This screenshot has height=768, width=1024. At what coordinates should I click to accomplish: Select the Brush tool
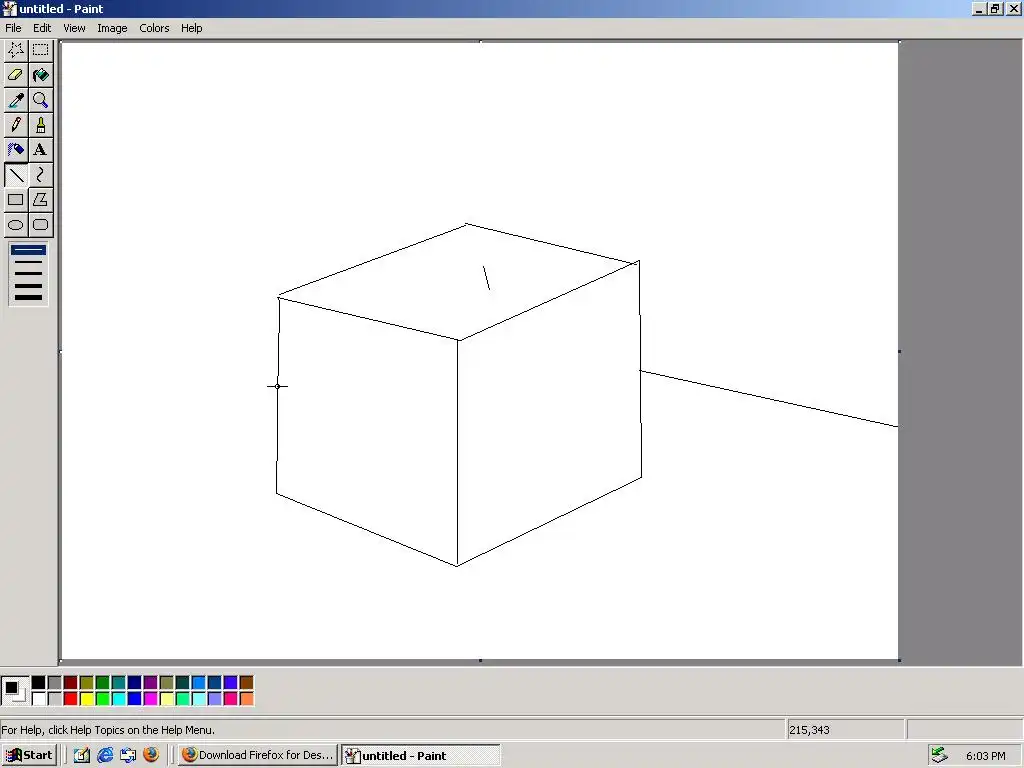click(x=40, y=125)
